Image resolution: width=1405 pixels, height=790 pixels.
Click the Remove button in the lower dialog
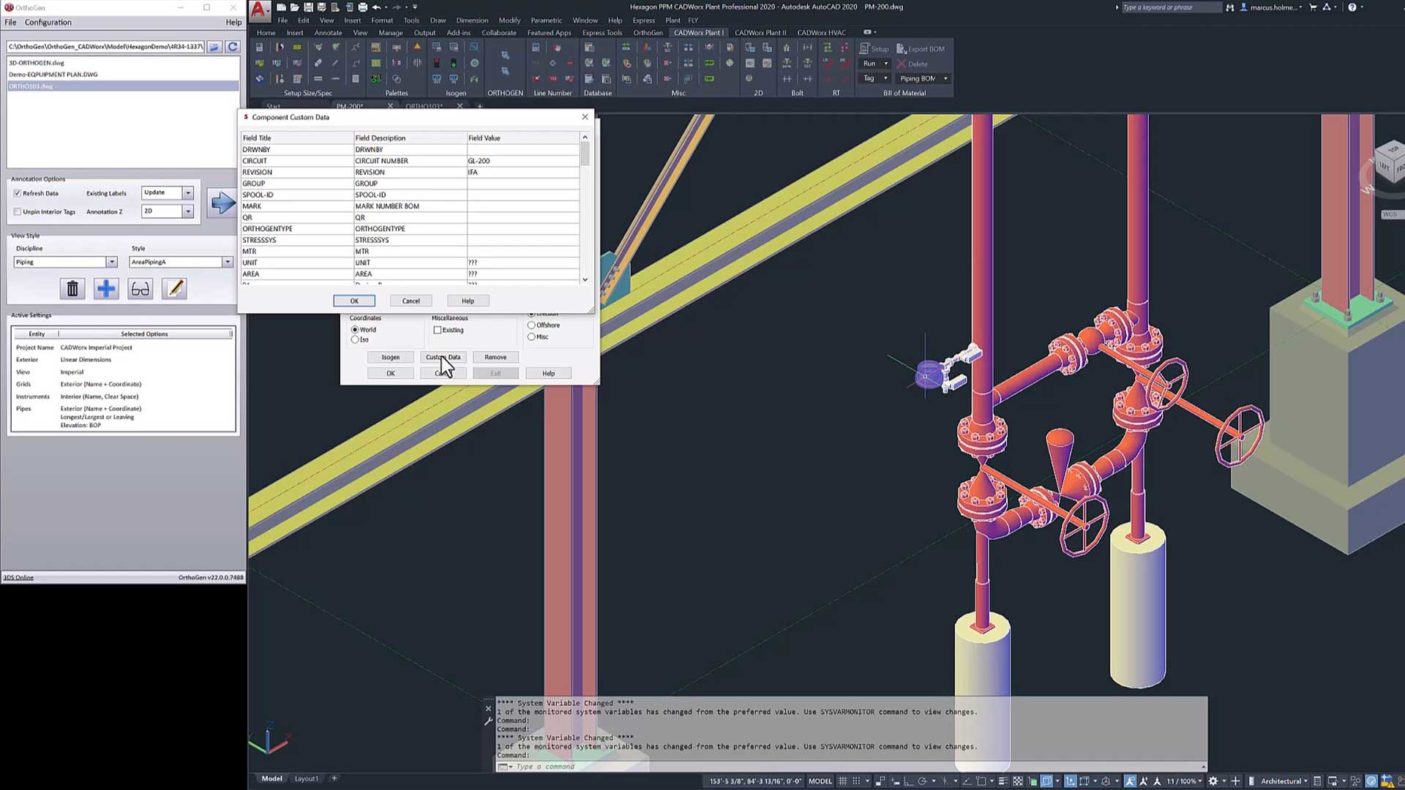click(x=495, y=357)
